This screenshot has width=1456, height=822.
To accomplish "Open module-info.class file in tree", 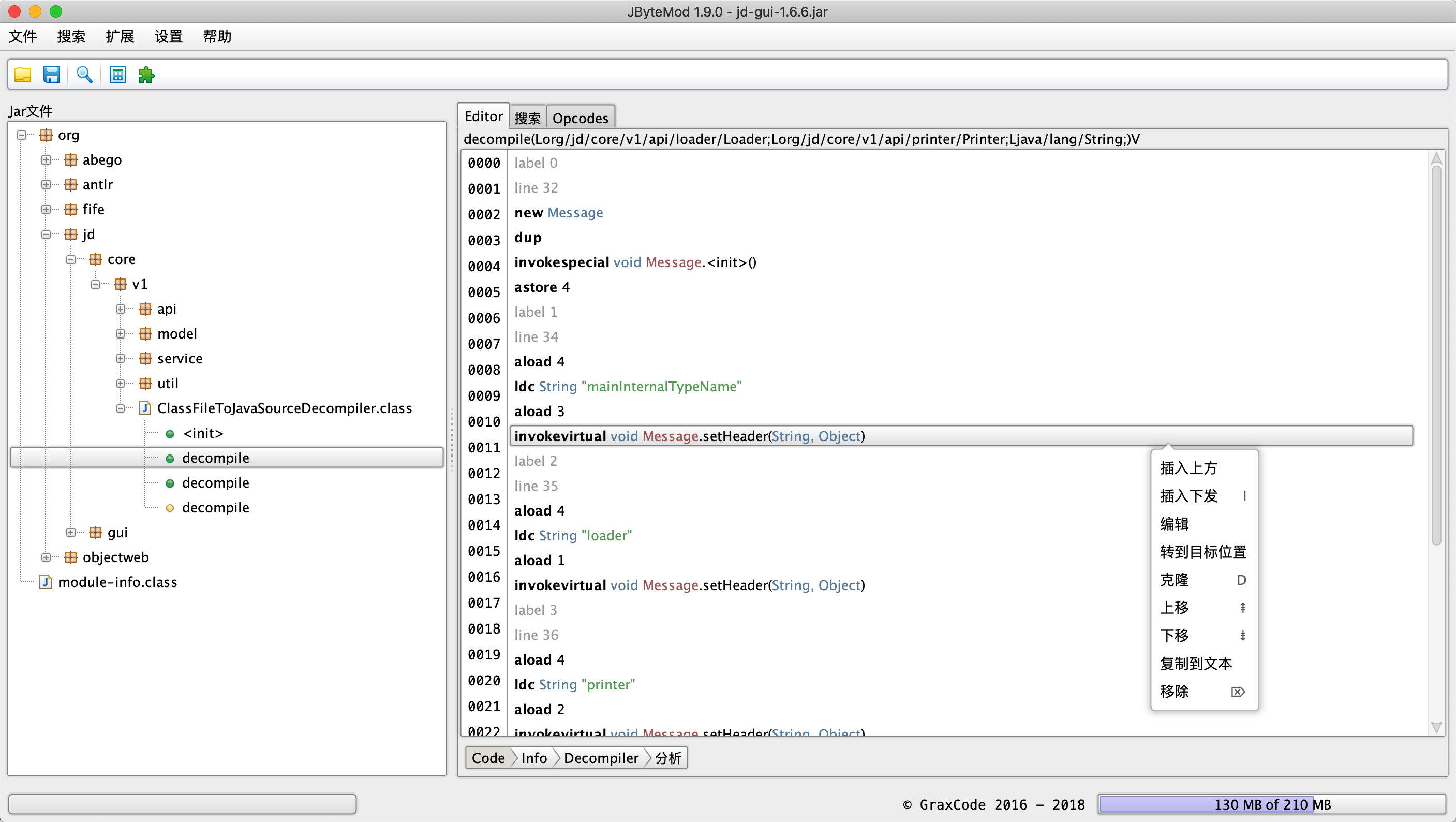I will coord(117,582).
